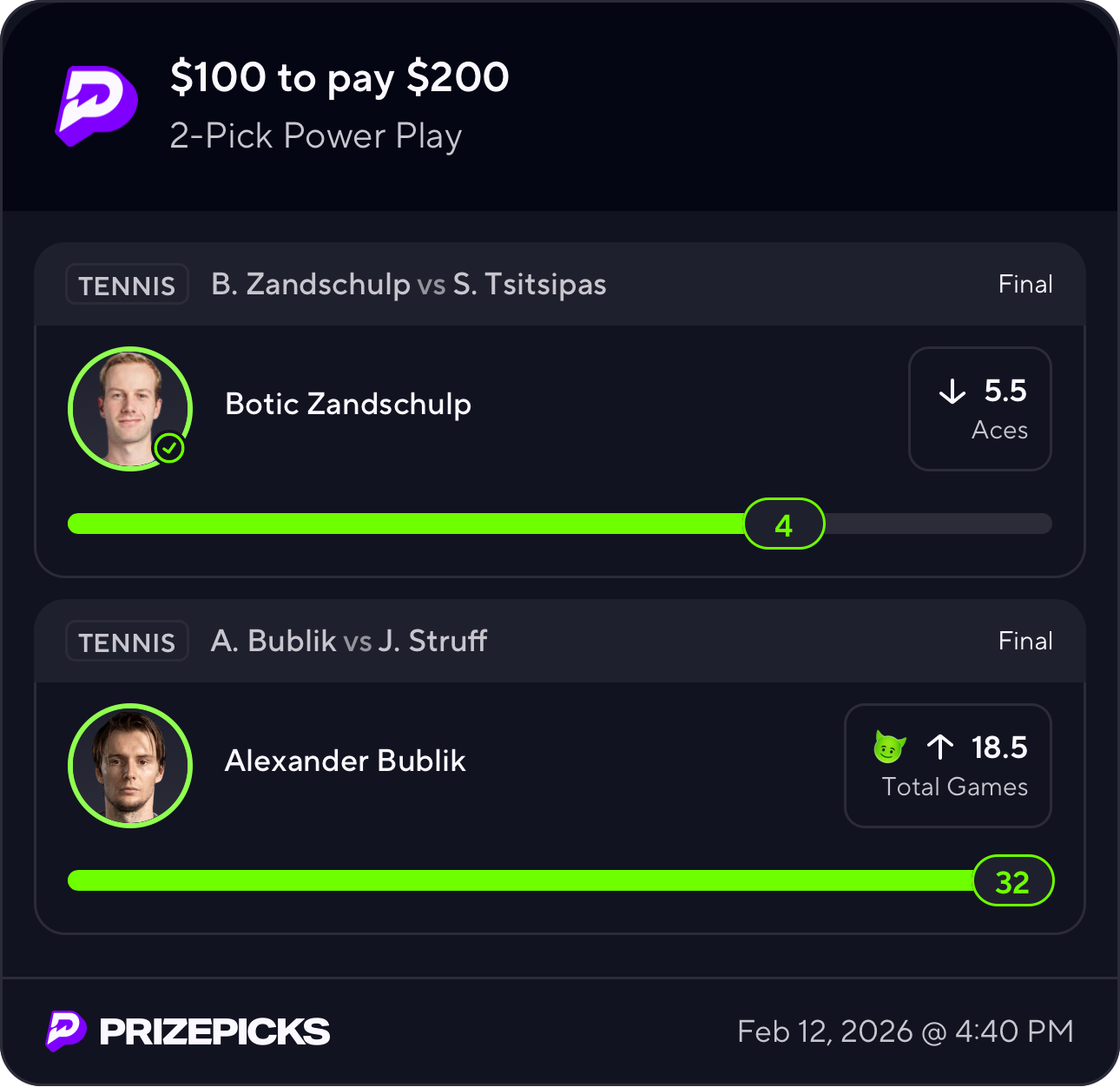Screen dimensions: 1120x1087
Task: Click the Final status of Zandschulp match
Action: tap(1024, 284)
